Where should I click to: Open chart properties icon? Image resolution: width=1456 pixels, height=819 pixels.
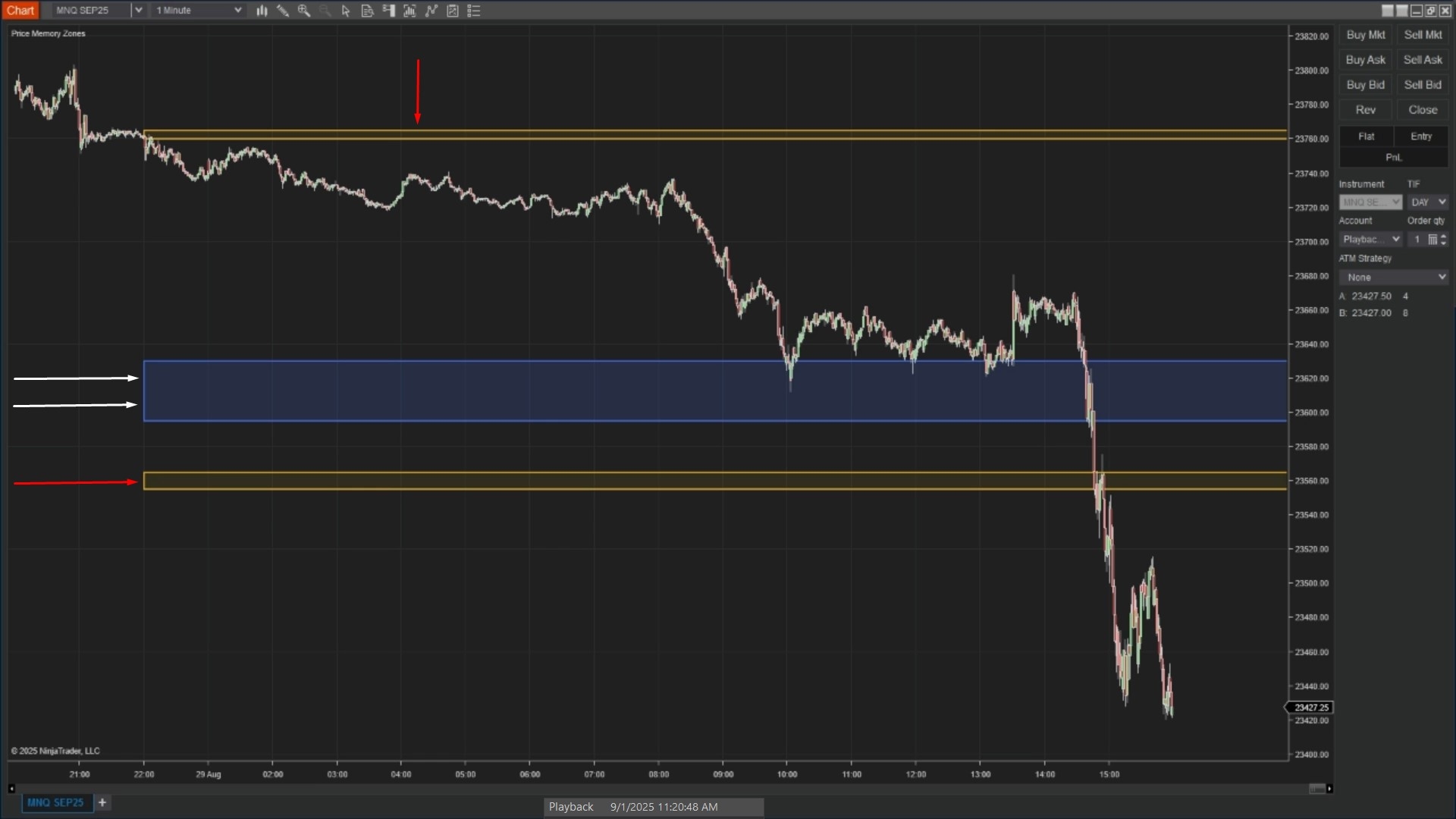(x=453, y=11)
